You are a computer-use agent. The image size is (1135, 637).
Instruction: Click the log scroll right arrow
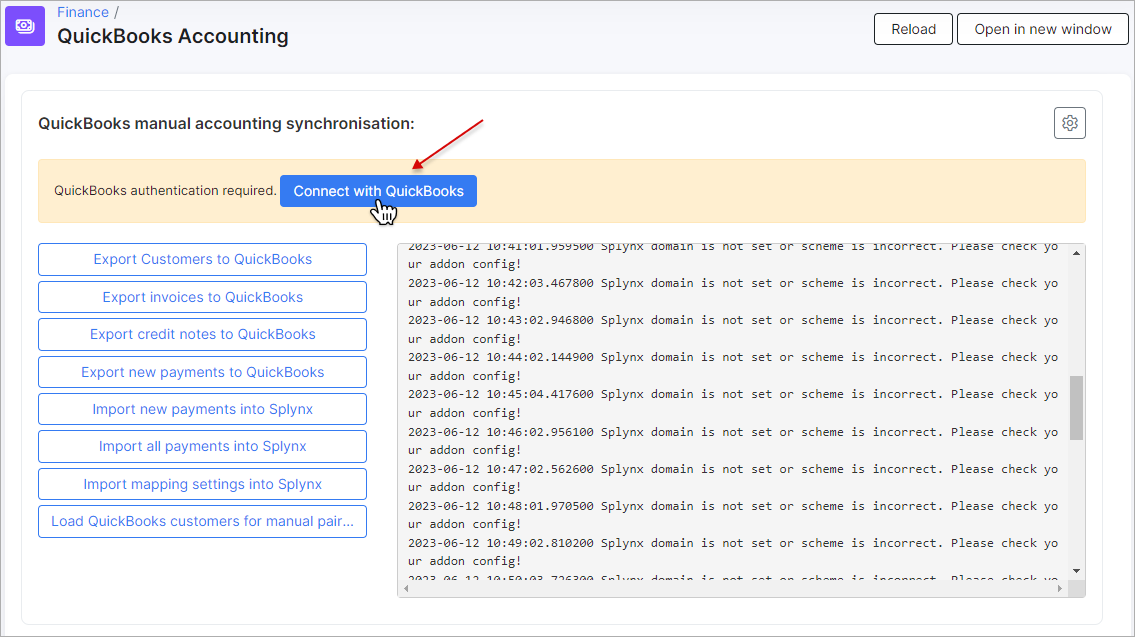1060,589
